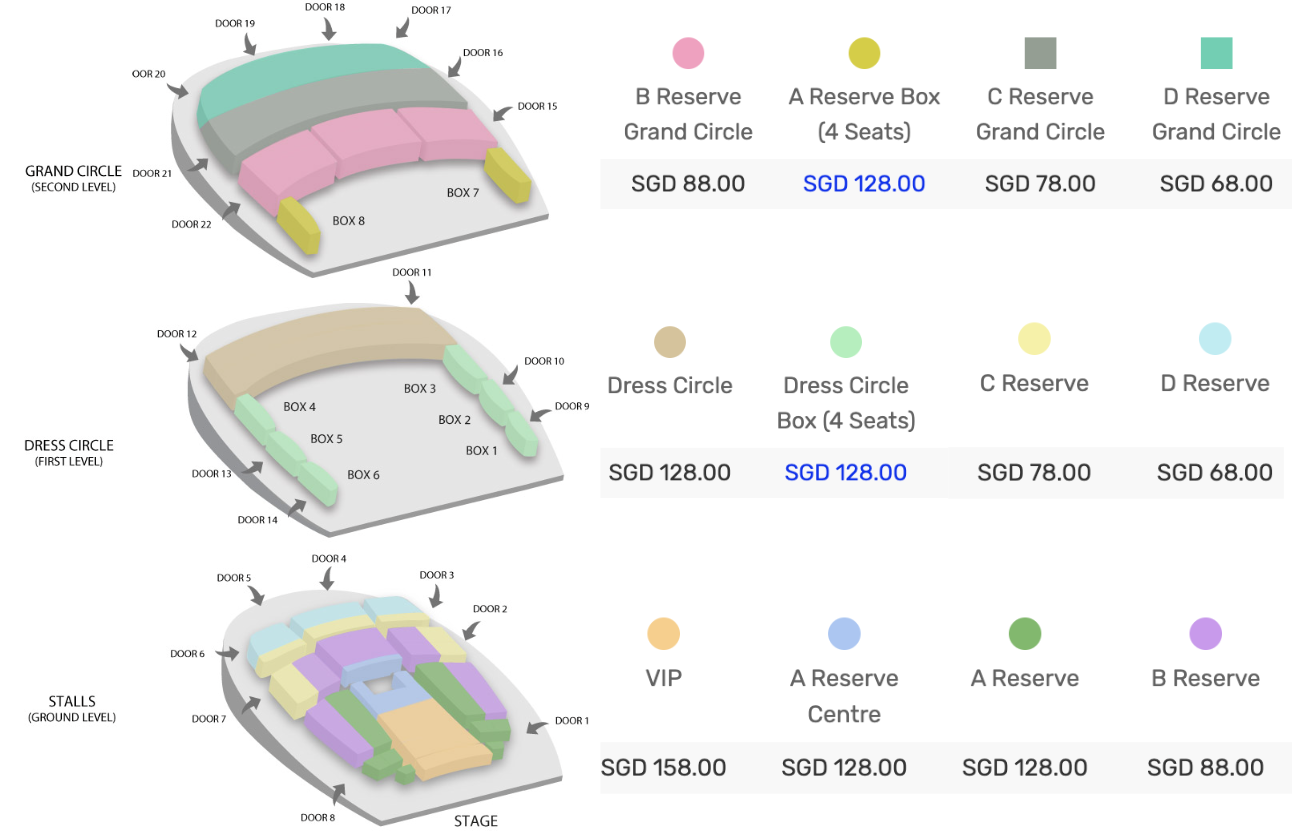The height and width of the screenshot is (838, 1292).
Task: Click the tan Dress Circle legend dot
Action: tap(669, 341)
